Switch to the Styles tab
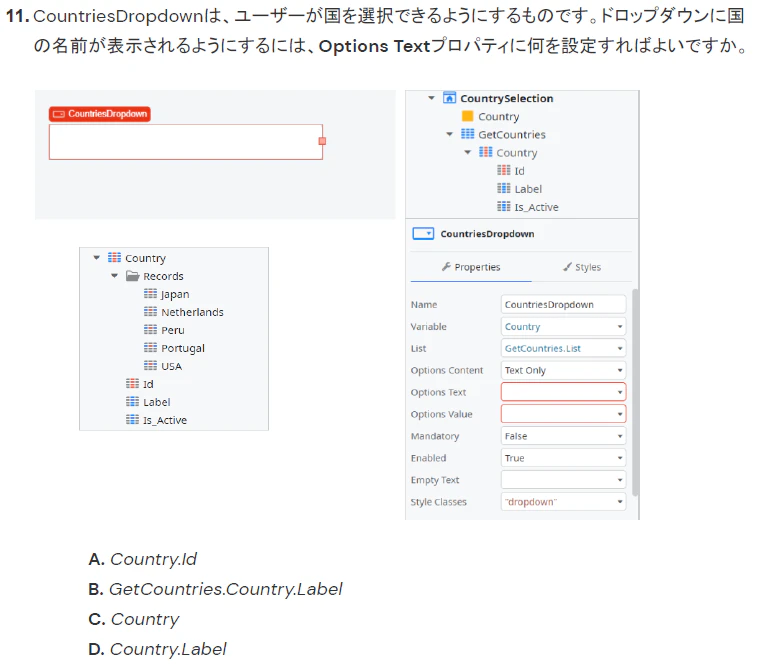The width and height of the screenshot is (778, 670). pos(582,268)
